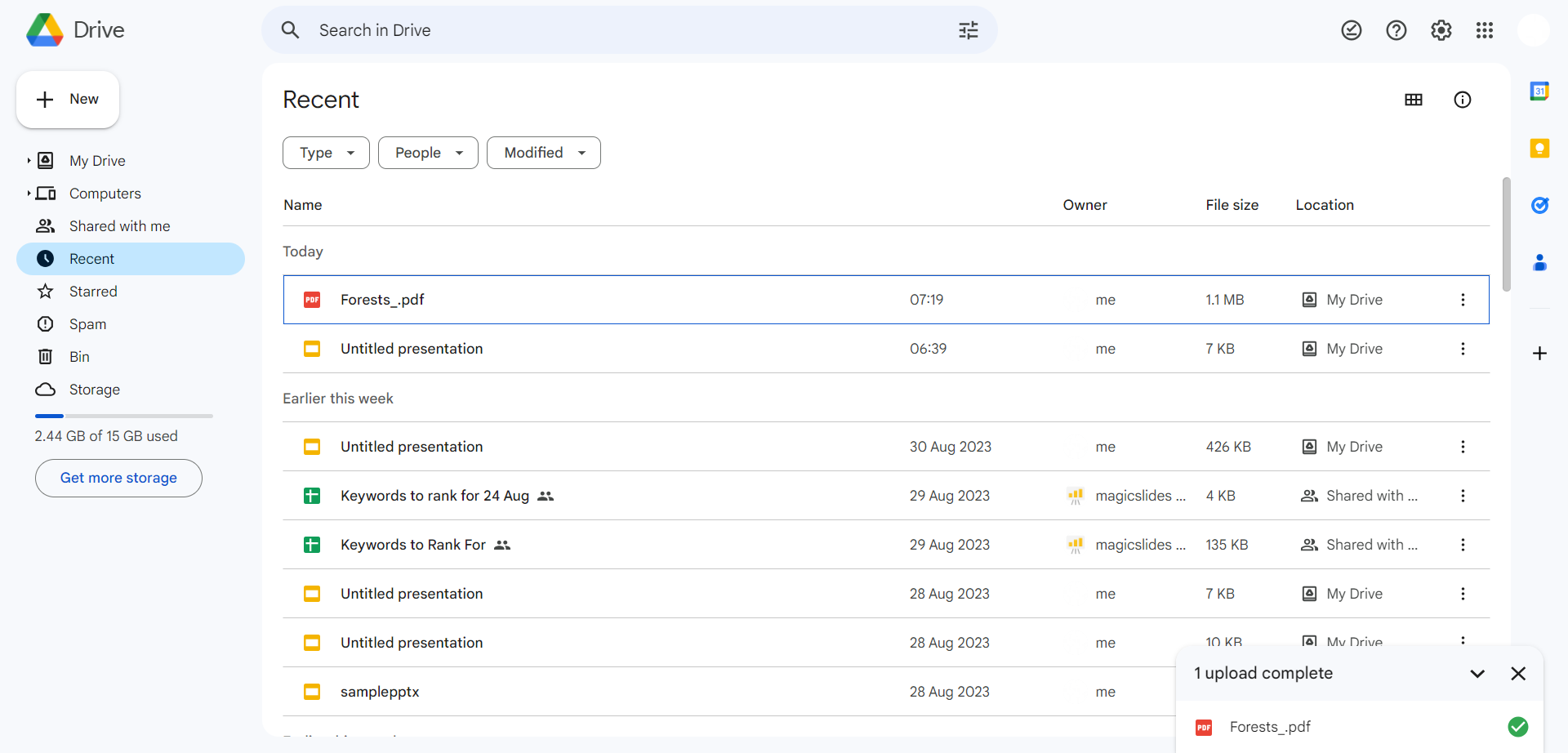Open the Modified filter dropdown
Screen dimensions: 1568x753
point(543,153)
